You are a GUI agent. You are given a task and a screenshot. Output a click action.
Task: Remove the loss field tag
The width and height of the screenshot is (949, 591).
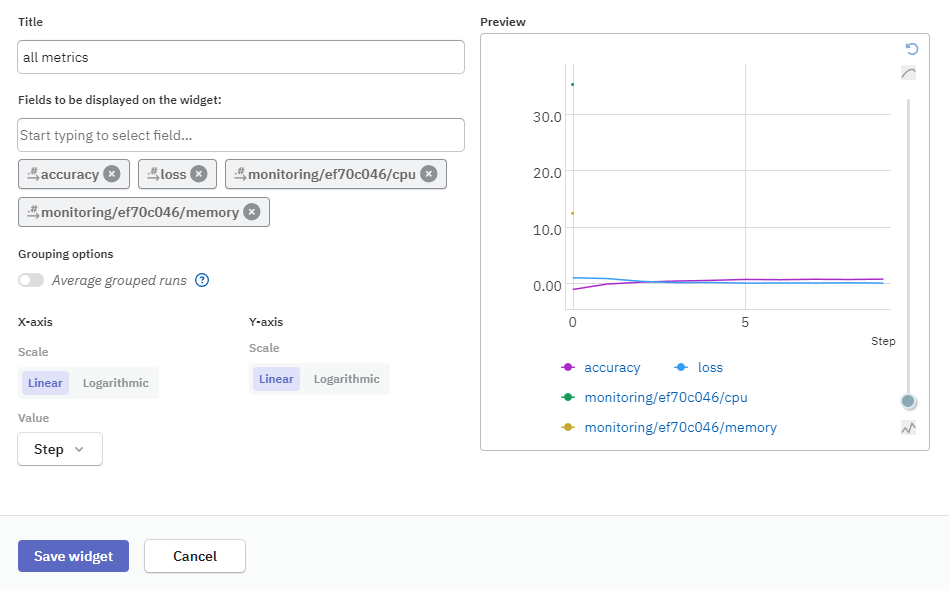(x=199, y=173)
